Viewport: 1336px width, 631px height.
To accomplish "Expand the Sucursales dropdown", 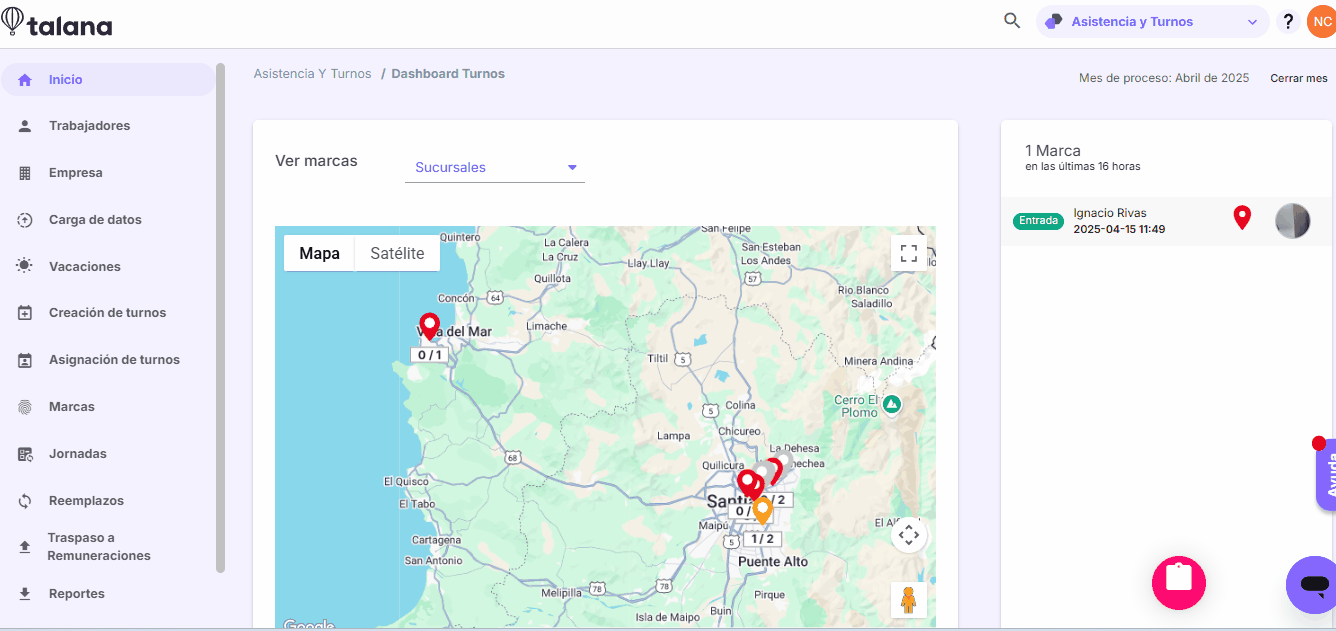I will [x=495, y=168].
